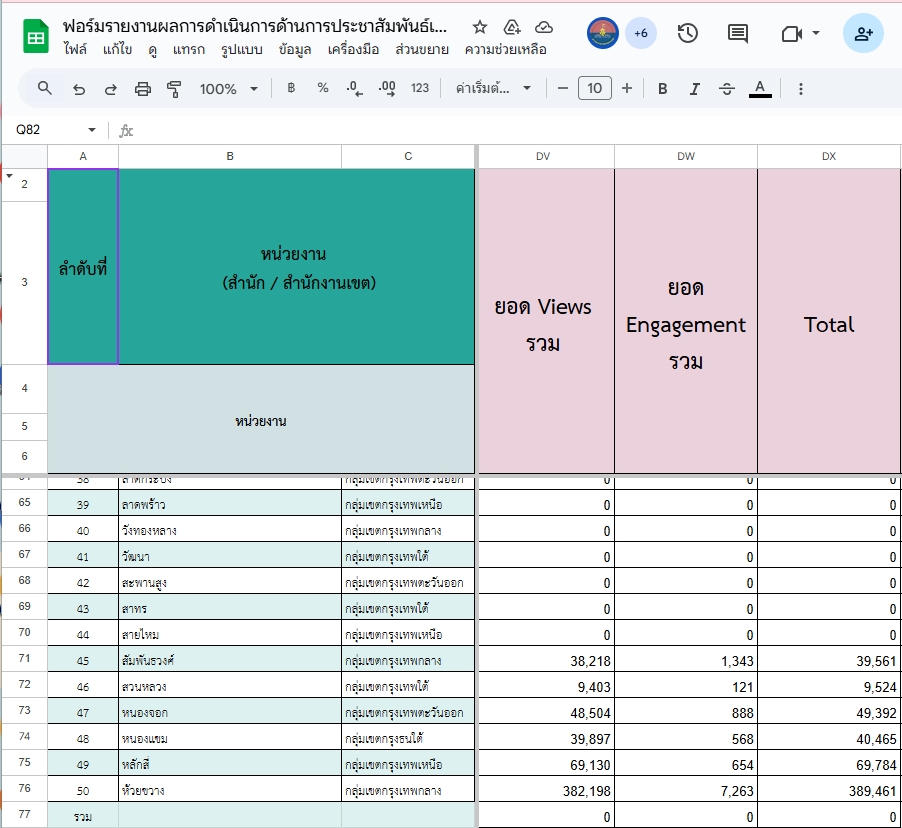
Task: Open the ไฟล์ menu
Action: point(76,49)
